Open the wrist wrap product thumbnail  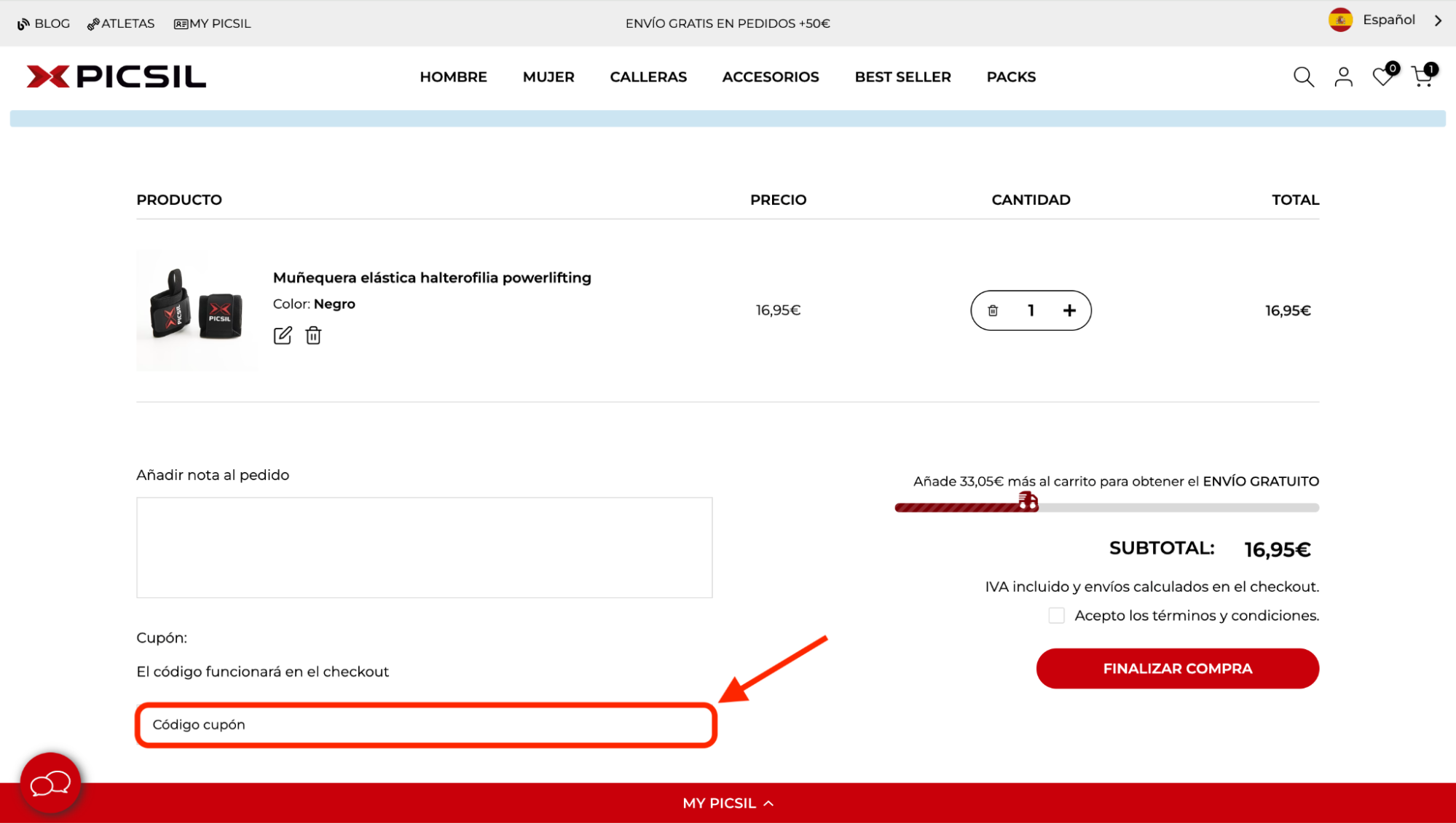coord(196,311)
